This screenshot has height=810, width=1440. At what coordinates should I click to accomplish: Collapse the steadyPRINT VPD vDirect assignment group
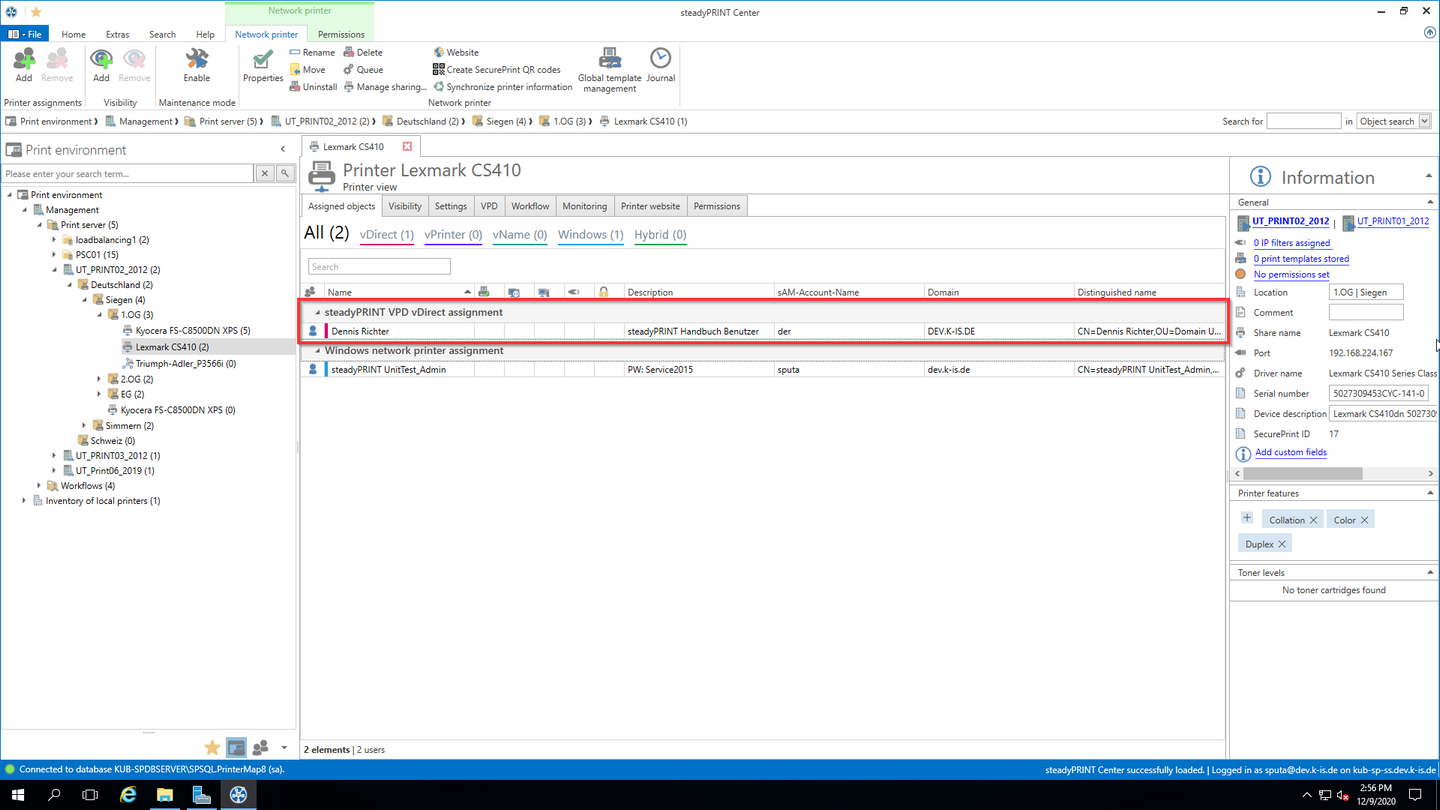tap(317, 312)
